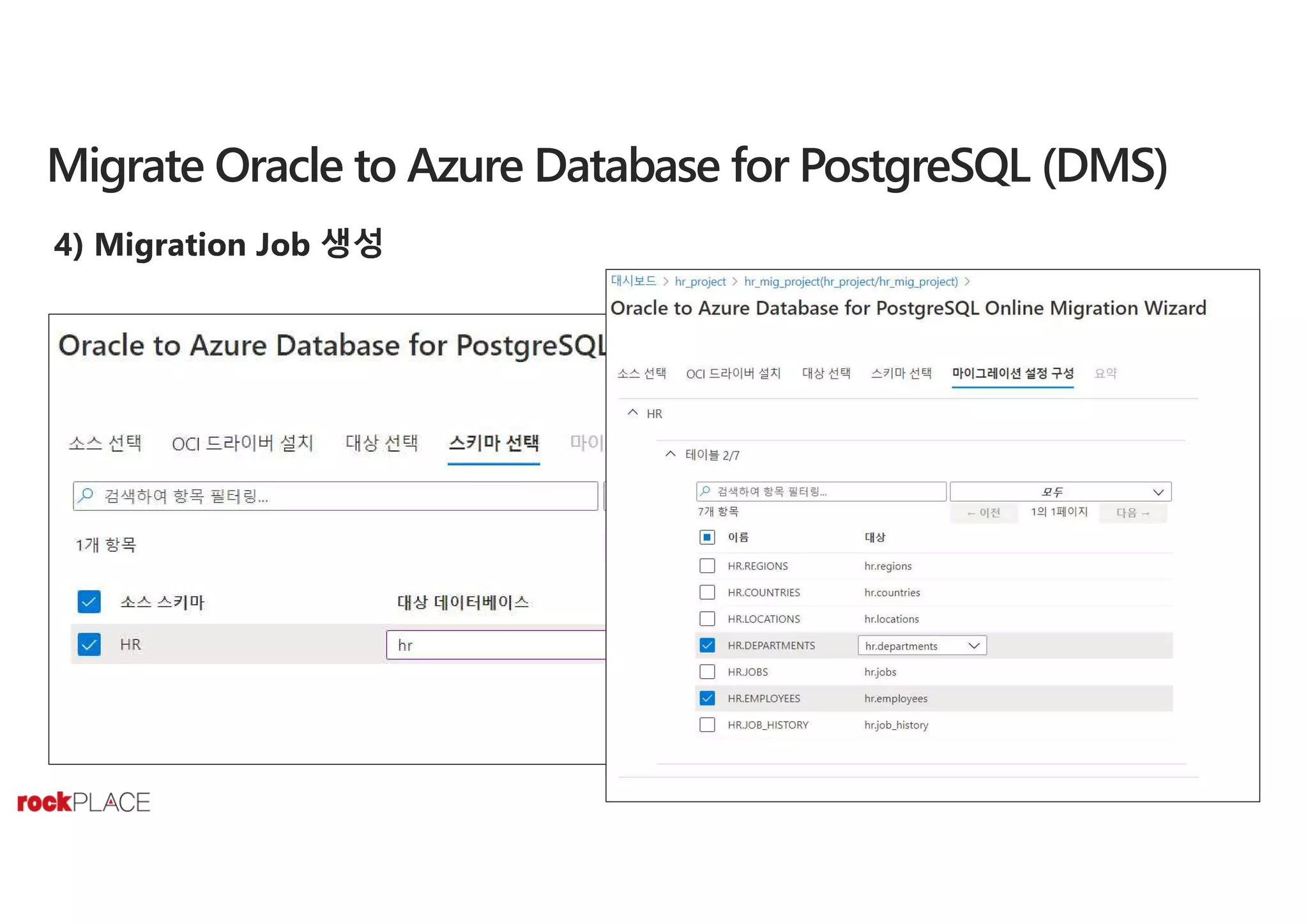The width and height of the screenshot is (1308, 924).
Task: Click the 7개 항목 count label
Action: pyautogui.click(x=718, y=512)
